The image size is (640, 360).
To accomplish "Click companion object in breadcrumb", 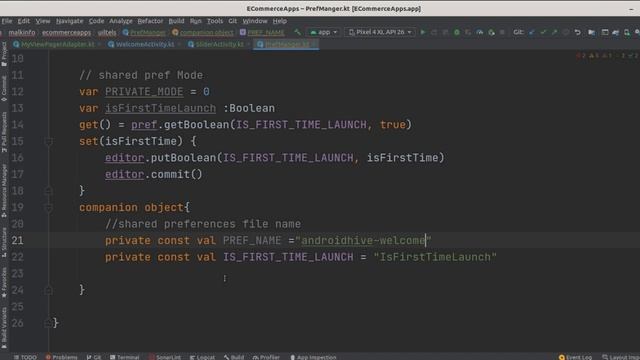I will [x=203, y=32].
